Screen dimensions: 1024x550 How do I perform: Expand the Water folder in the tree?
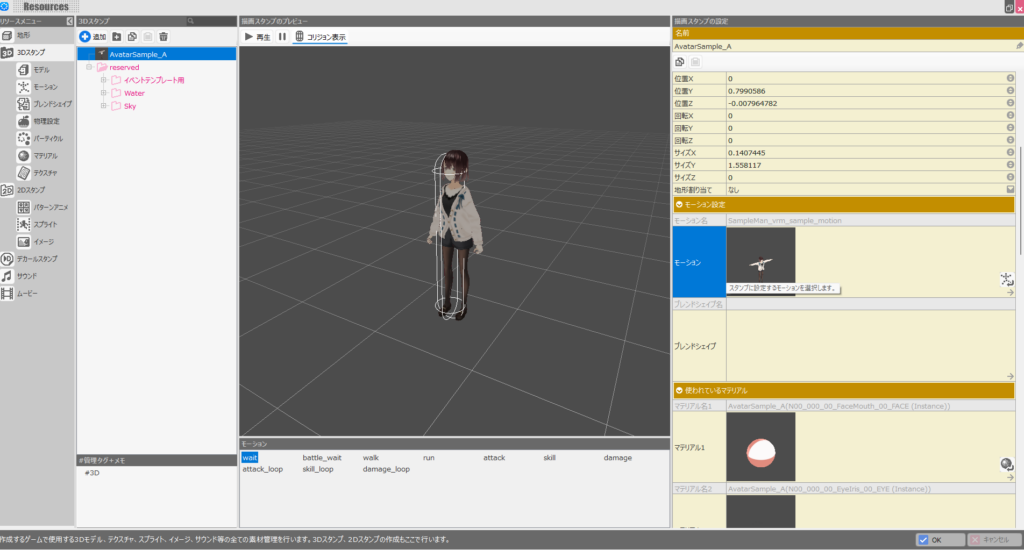click(103, 93)
